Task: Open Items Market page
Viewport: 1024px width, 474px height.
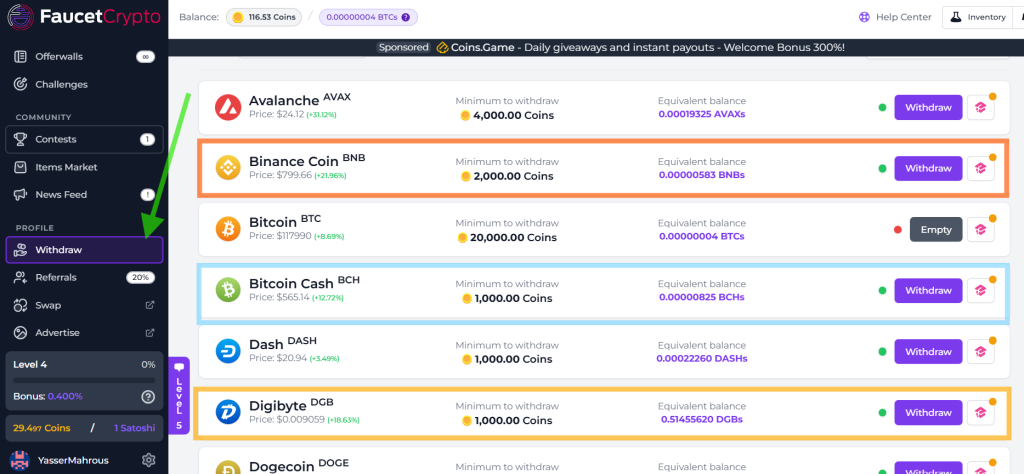Action: [x=84, y=167]
